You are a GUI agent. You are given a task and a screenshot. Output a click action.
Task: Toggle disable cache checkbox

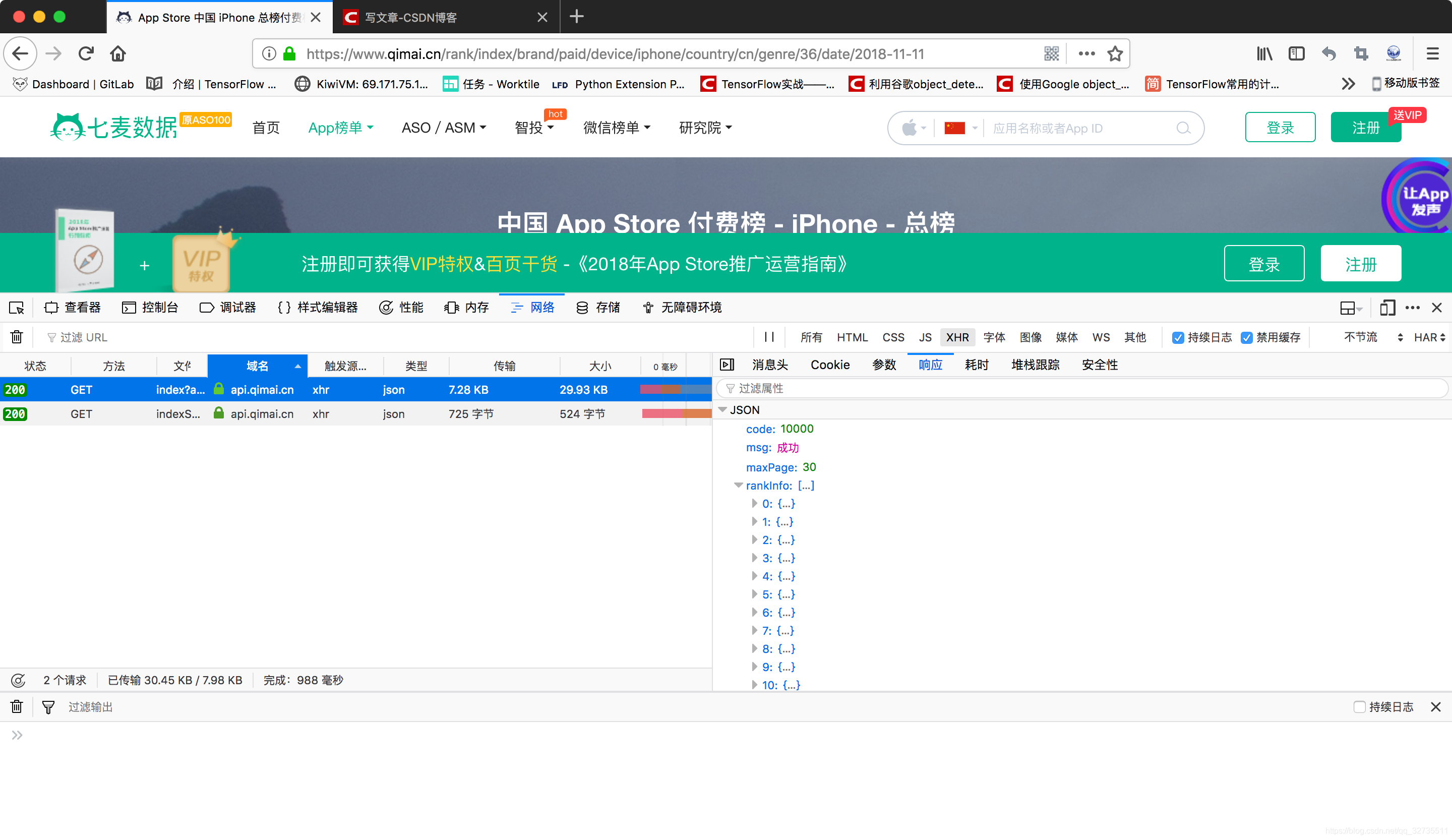(1246, 338)
